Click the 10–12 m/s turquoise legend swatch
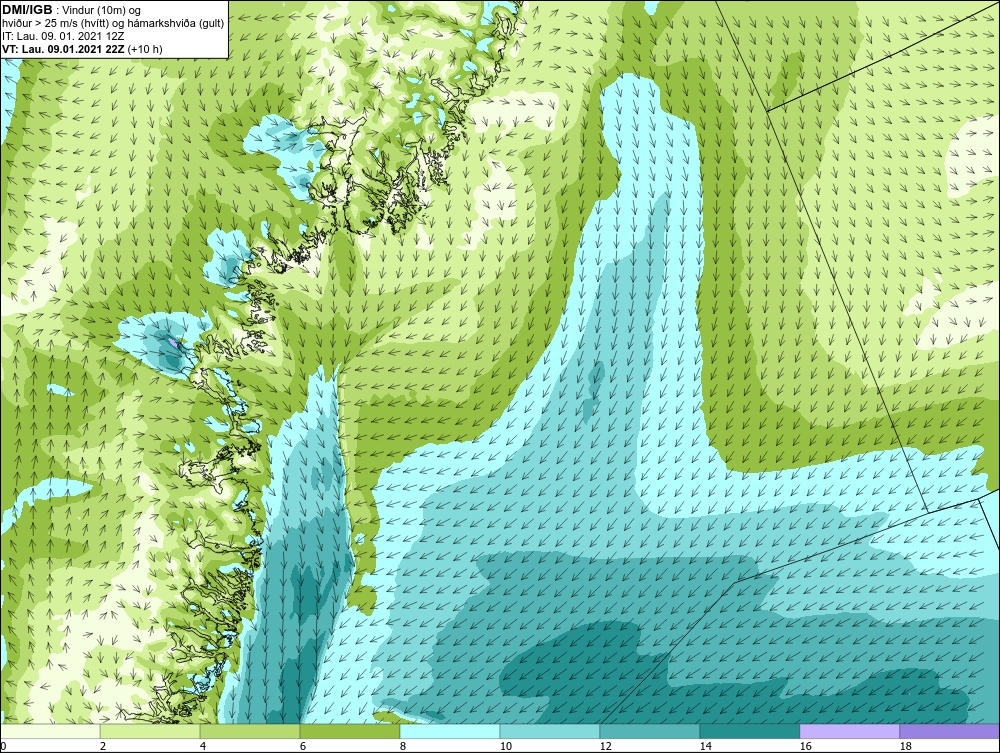1000x753 pixels. pos(550,731)
